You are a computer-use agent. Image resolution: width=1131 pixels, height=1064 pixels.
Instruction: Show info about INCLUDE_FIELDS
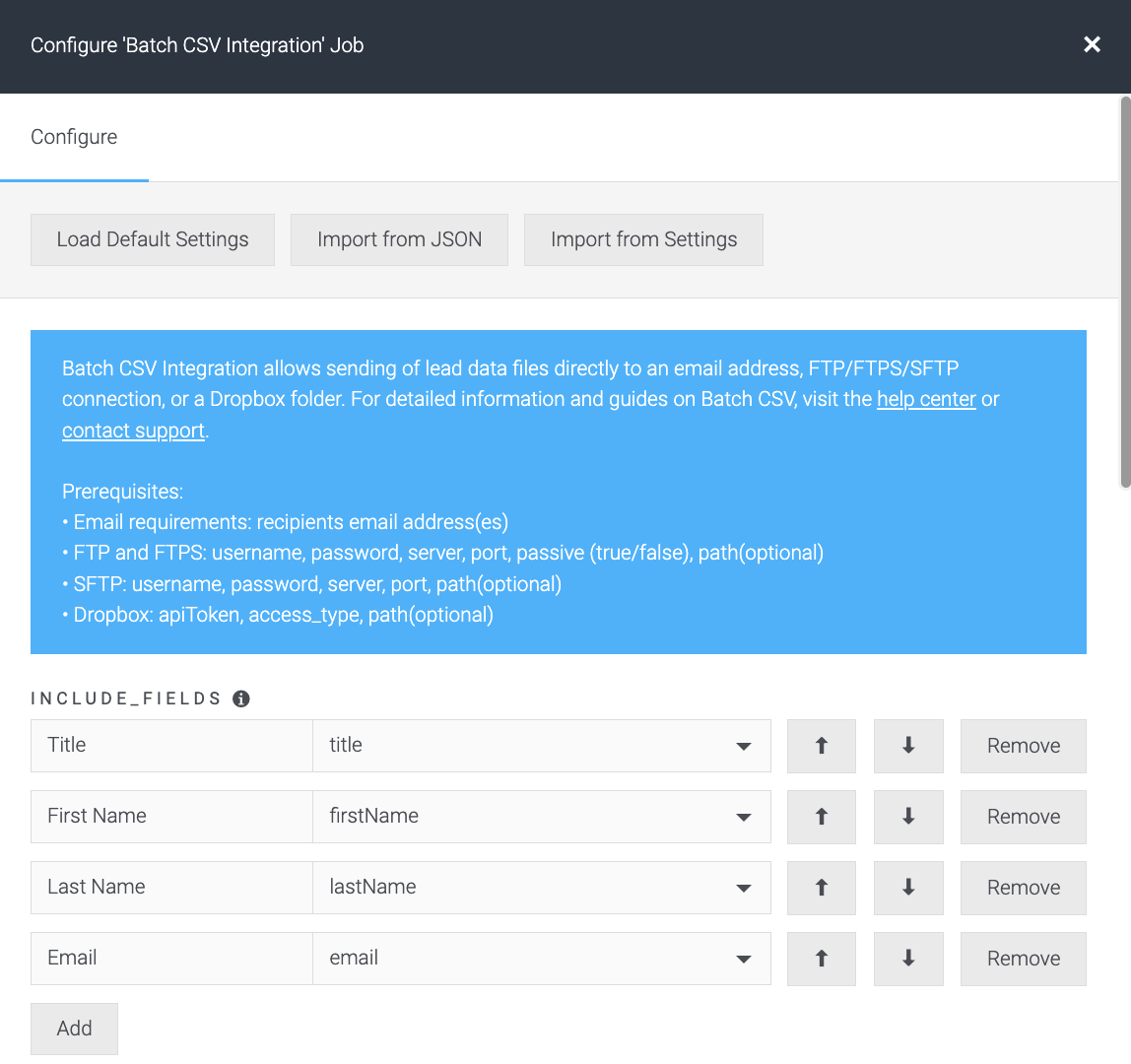(241, 698)
